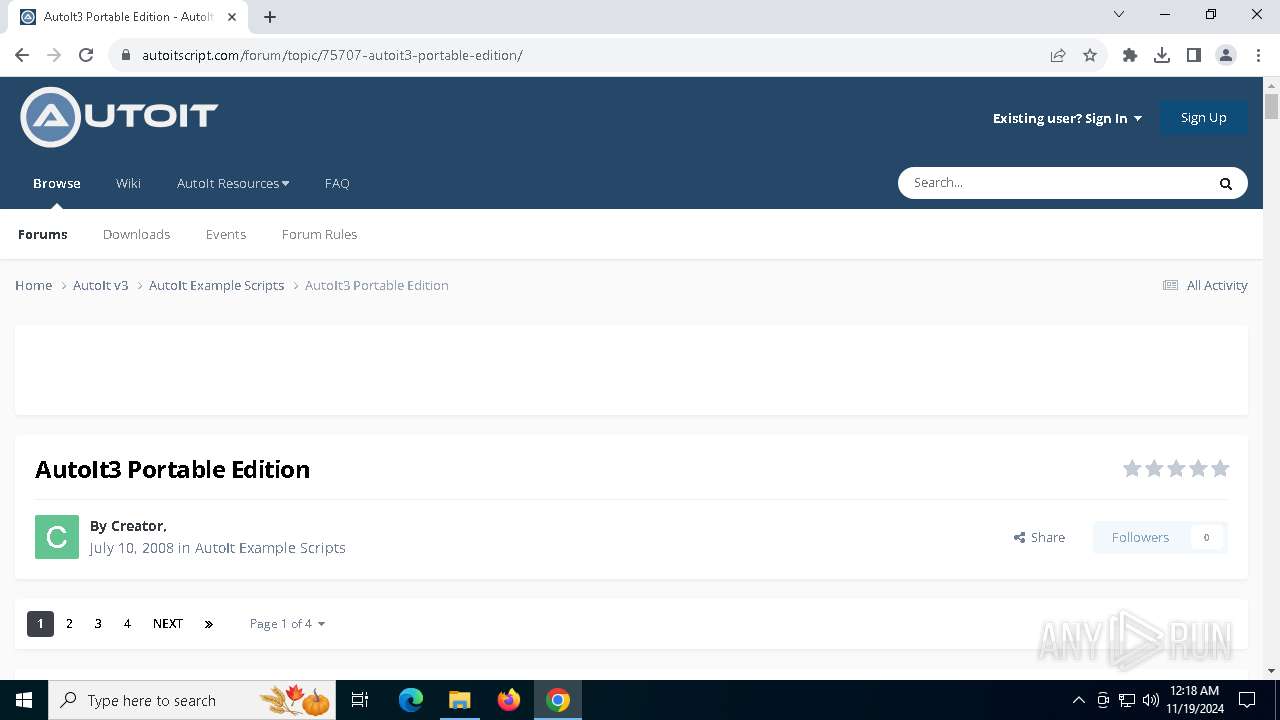The image size is (1280, 720).
Task: Open the Windows Start menu
Action: coord(24,700)
